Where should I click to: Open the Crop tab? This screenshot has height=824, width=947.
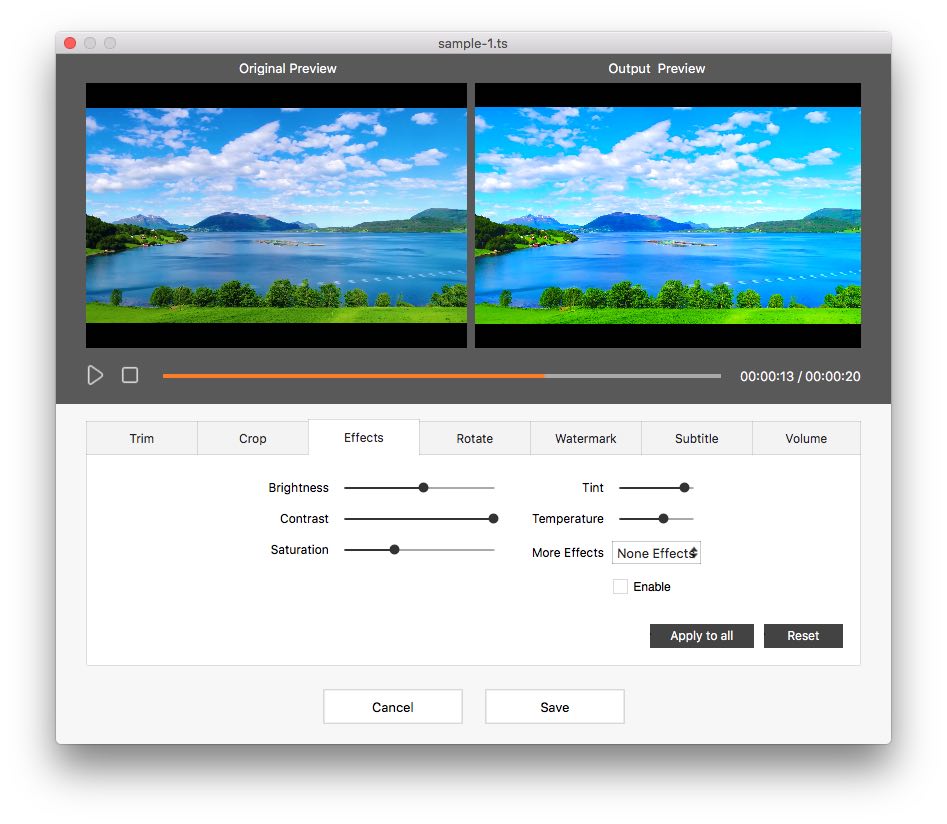pos(252,438)
